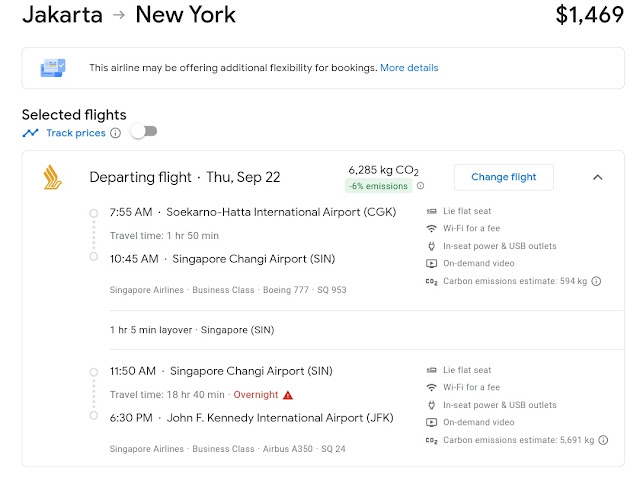Click the -6% emissions green badge
The height and width of the screenshot is (484, 640).
click(x=379, y=186)
